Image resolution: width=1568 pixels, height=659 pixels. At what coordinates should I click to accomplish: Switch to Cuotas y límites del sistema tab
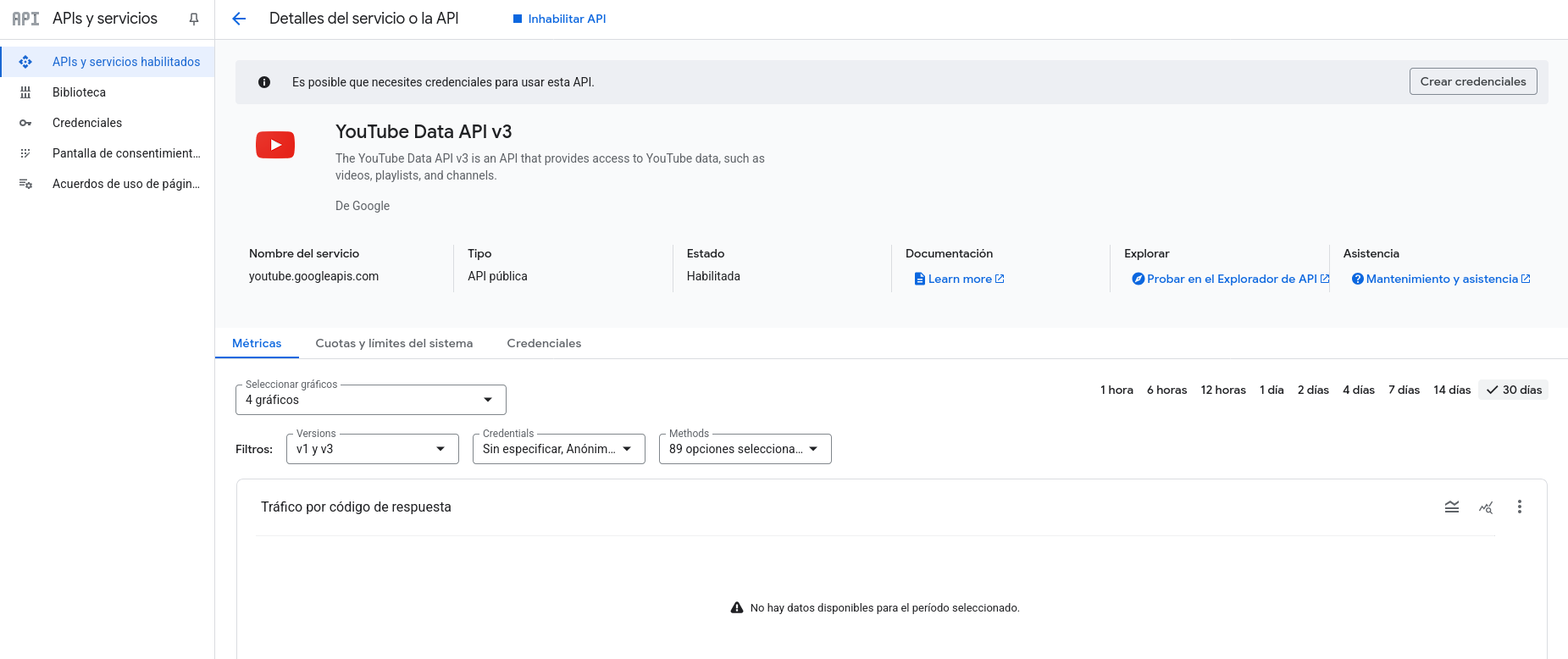(394, 343)
